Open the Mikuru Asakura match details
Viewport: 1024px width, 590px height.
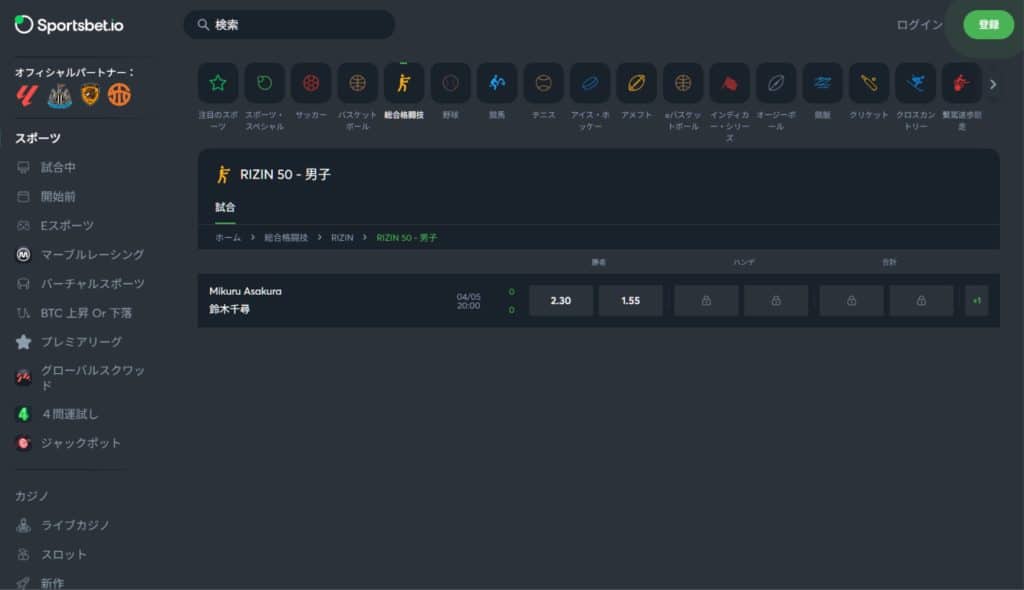(246, 291)
